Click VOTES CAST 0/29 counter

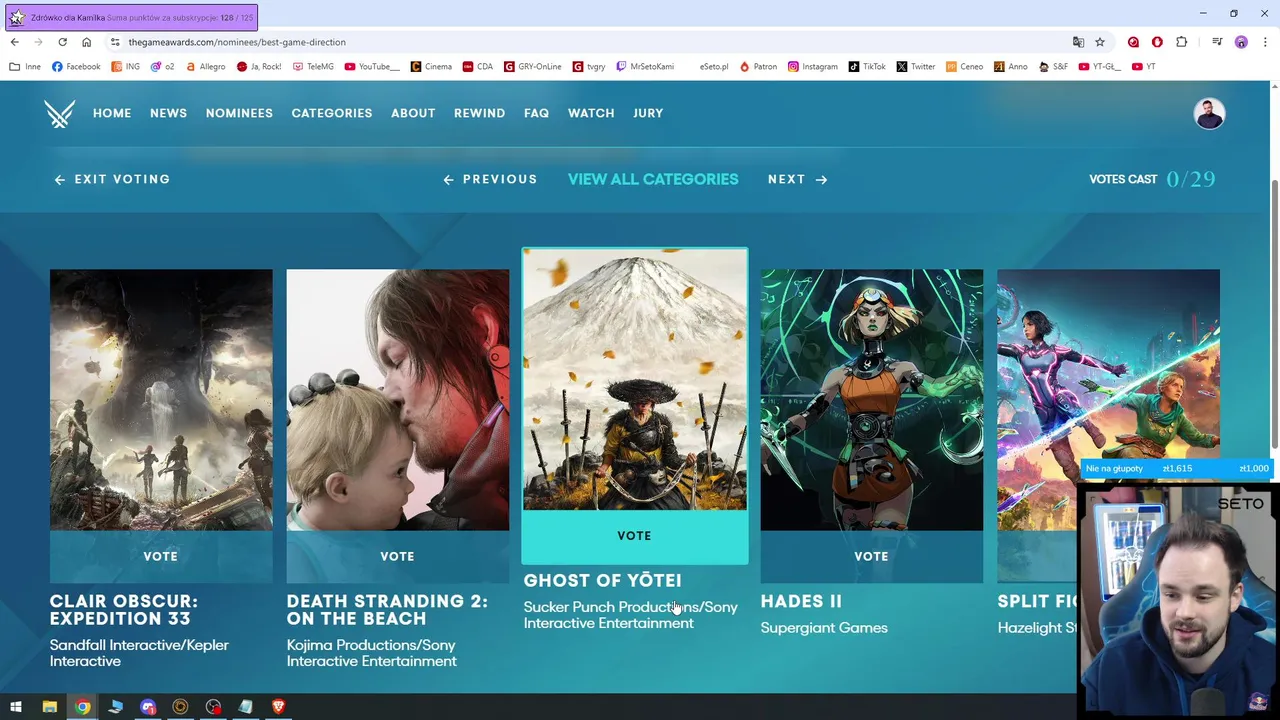tap(1152, 179)
